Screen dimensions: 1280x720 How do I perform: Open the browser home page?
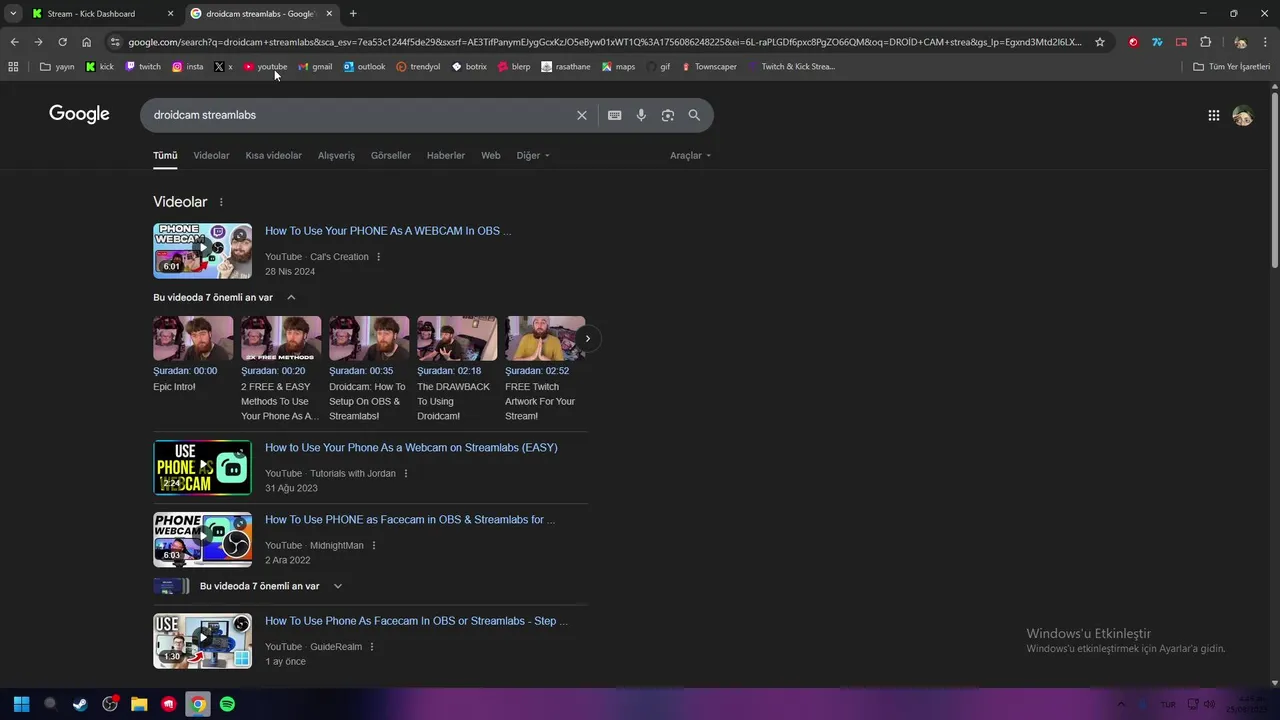pos(86,42)
